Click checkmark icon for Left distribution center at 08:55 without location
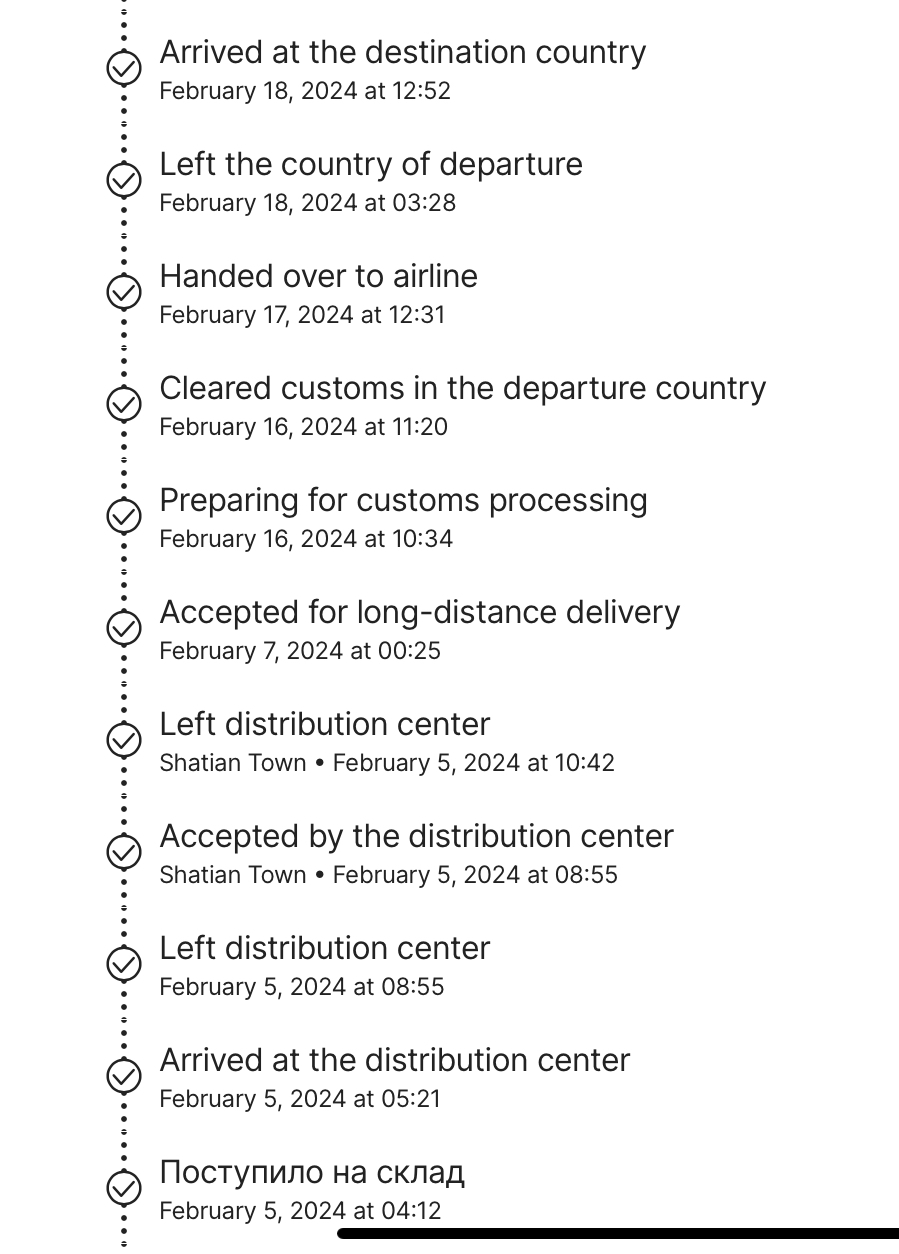This screenshot has height=1254, width=899. point(124,964)
